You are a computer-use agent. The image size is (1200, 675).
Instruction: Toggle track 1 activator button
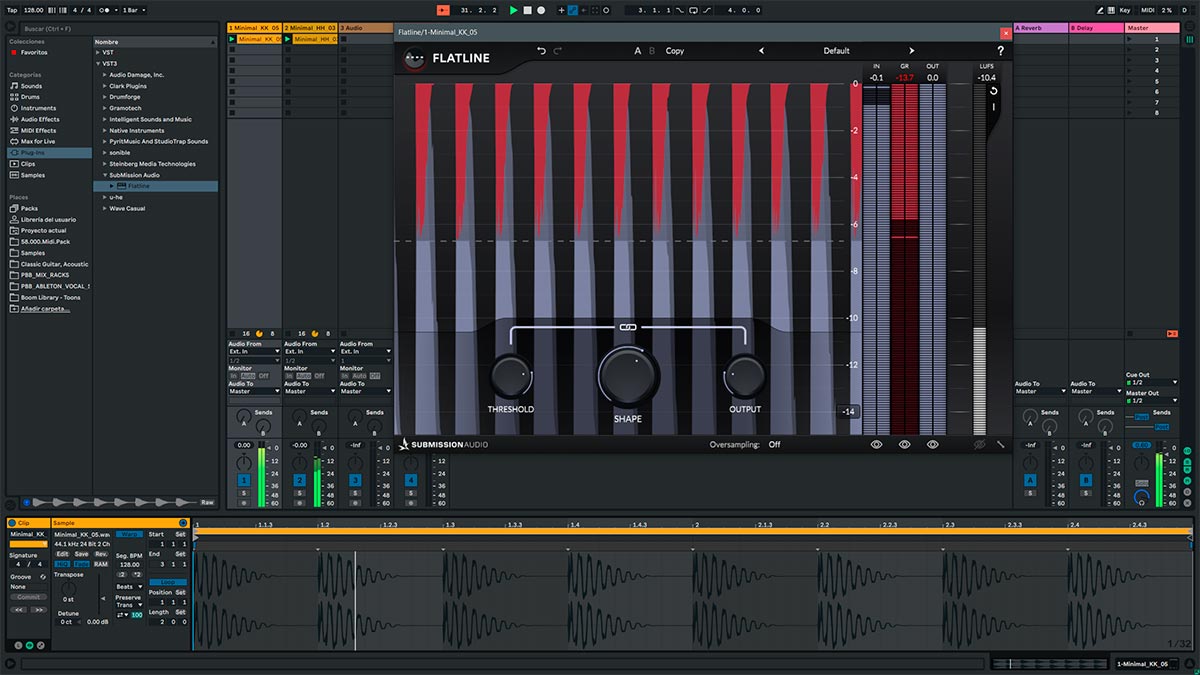(243, 481)
